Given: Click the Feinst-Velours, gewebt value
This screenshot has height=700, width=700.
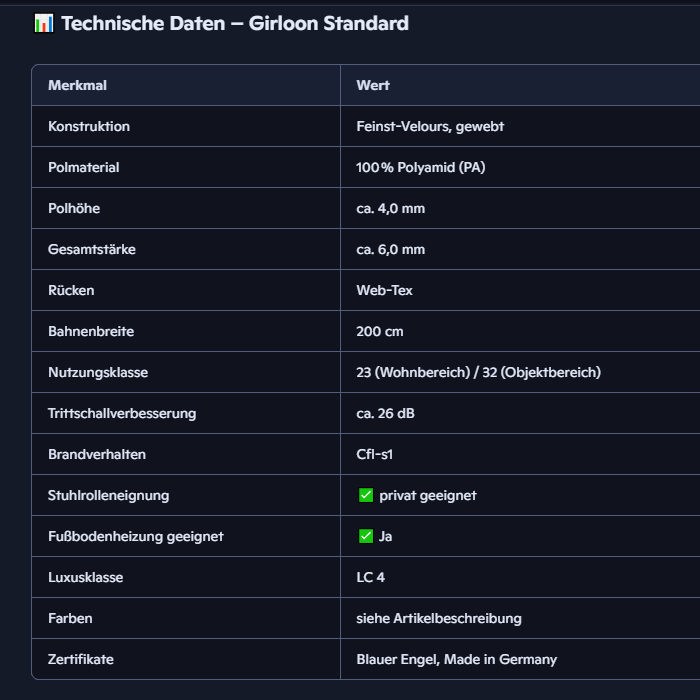Looking at the screenshot, I should coord(430,126).
